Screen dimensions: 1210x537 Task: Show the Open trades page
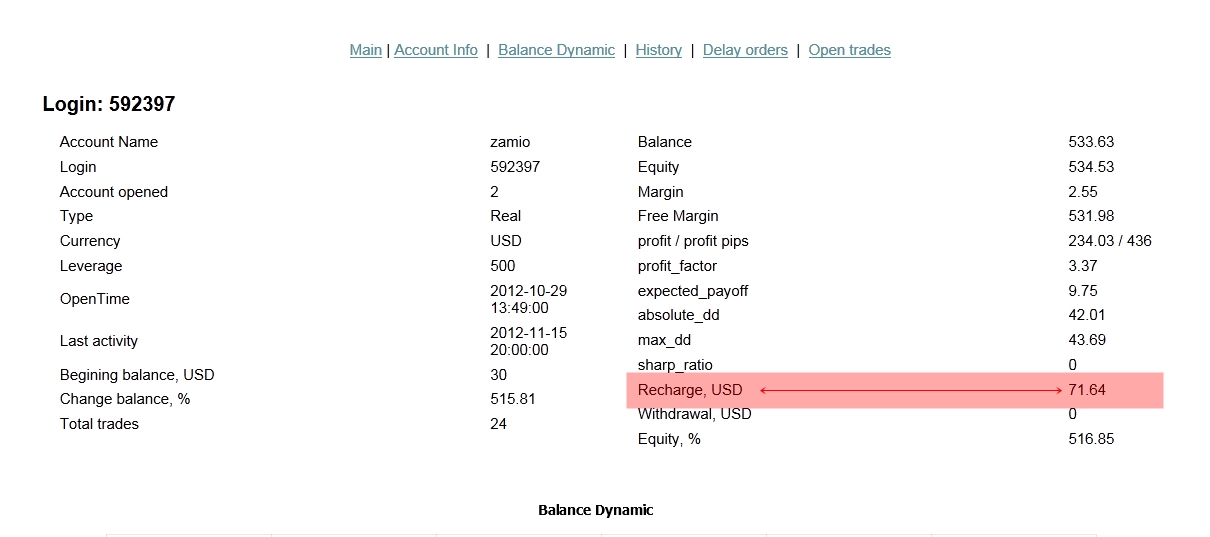[x=849, y=50]
